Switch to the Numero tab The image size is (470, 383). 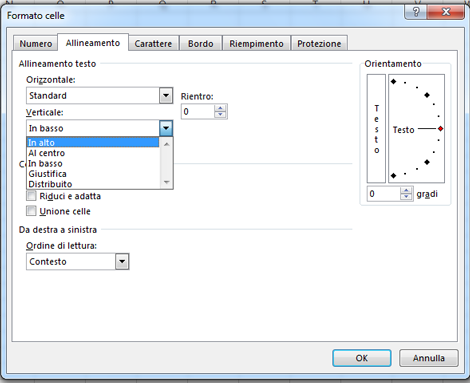[x=35, y=44]
